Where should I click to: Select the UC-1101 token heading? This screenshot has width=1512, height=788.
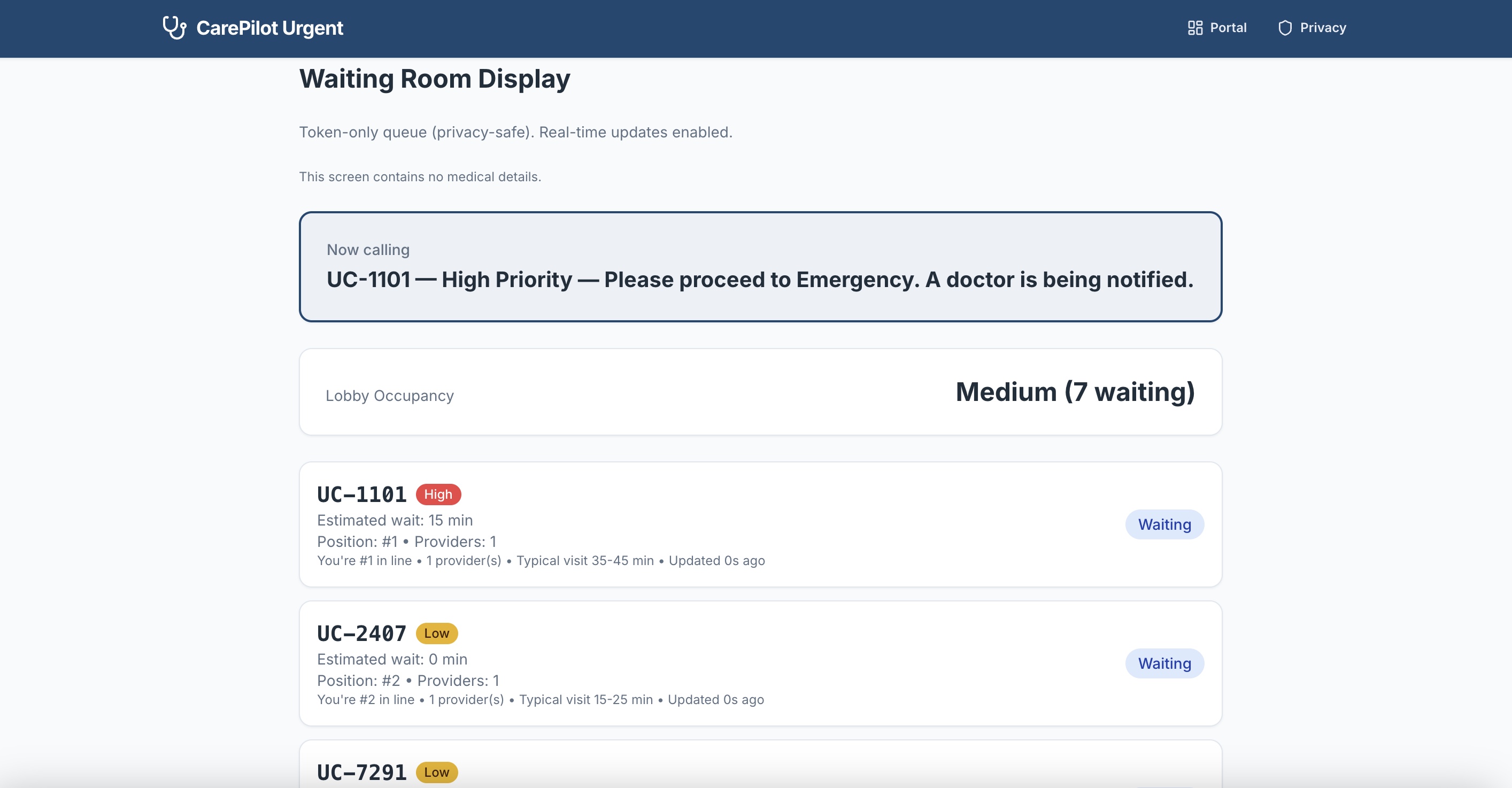click(x=361, y=494)
